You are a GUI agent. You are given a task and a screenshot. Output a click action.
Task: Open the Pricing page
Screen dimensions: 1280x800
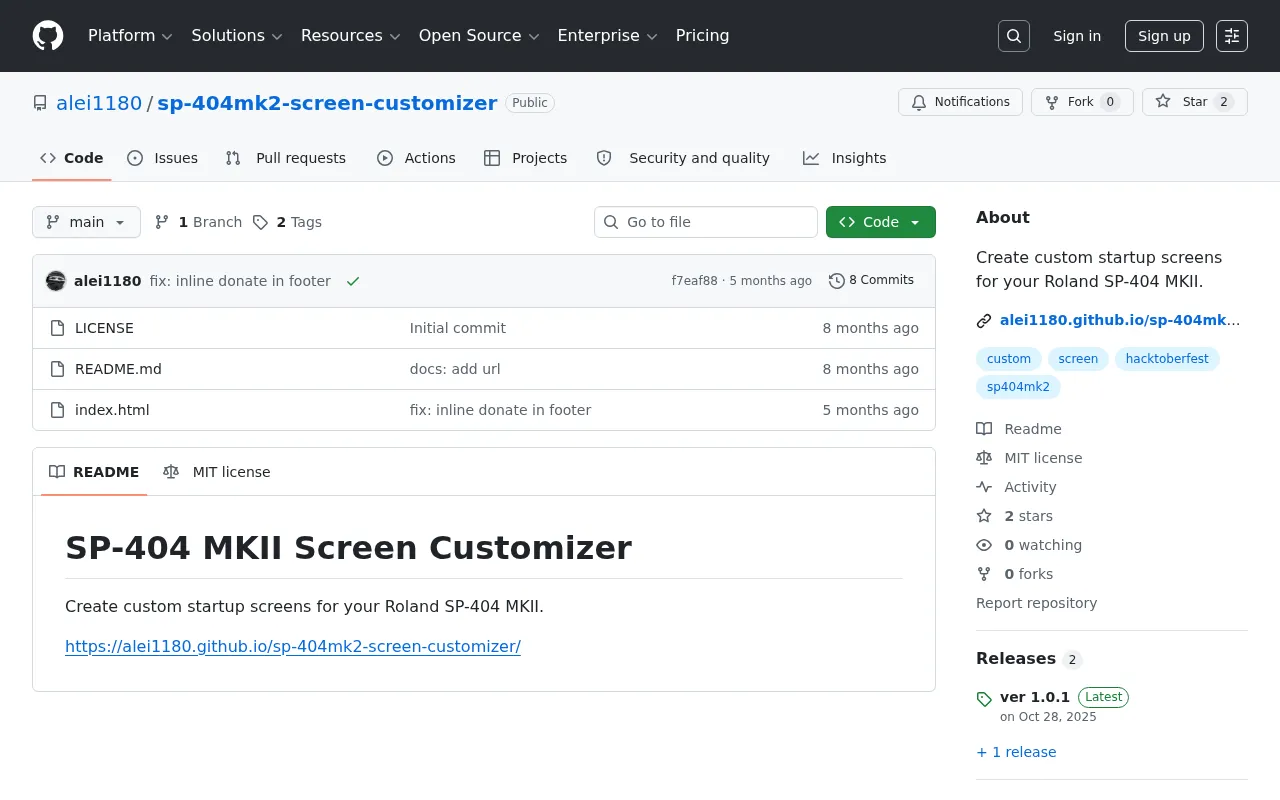tap(702, 36)
